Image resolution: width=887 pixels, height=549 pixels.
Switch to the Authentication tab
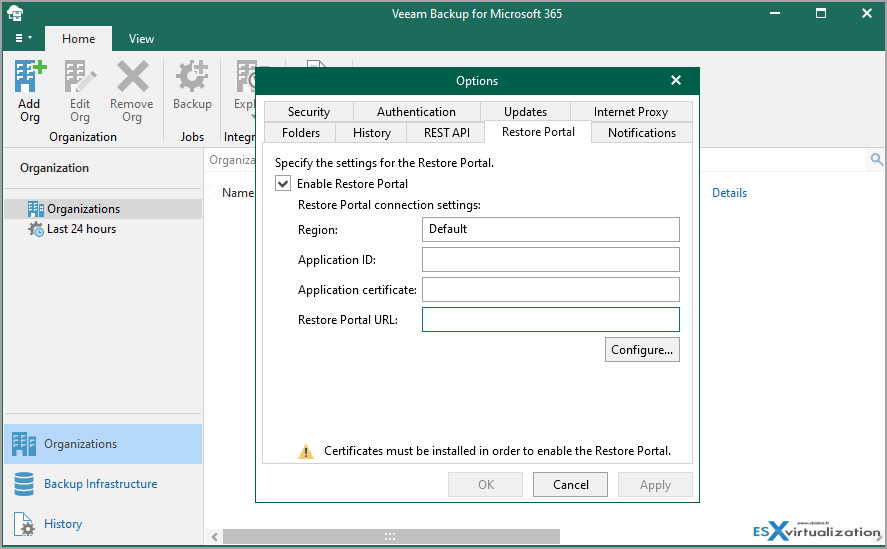pyautogui.click(x=417, y=111)
